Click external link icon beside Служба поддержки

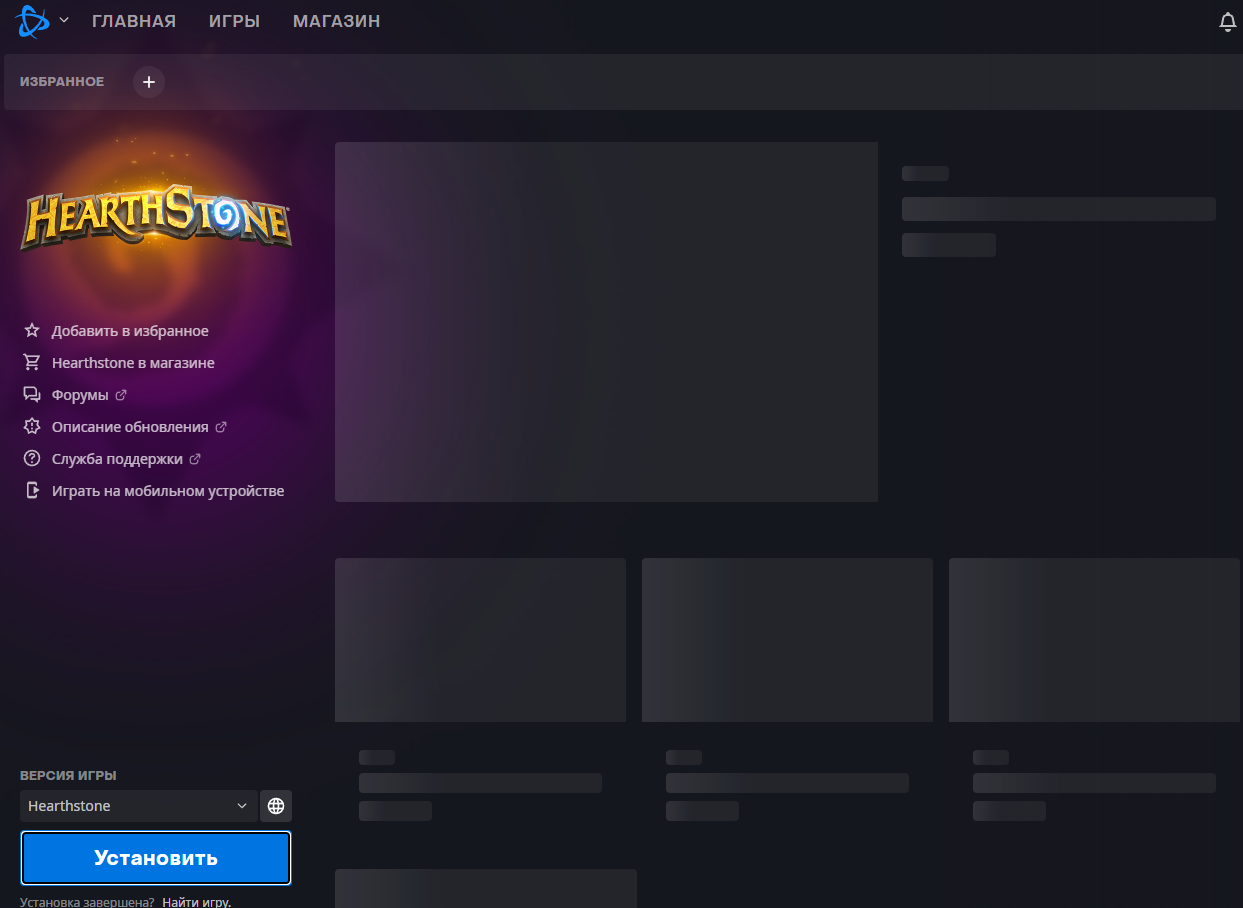click(195, 459)
